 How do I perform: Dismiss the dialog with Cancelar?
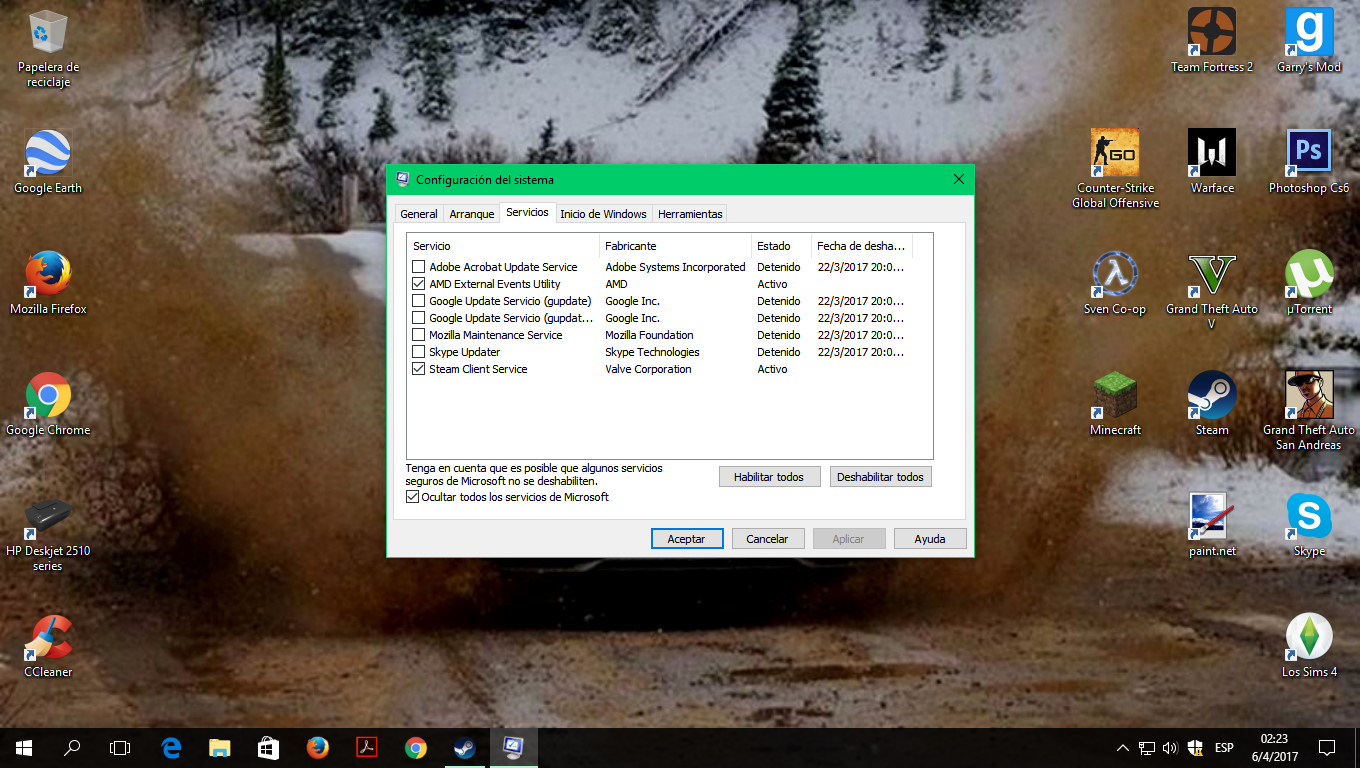767,539
